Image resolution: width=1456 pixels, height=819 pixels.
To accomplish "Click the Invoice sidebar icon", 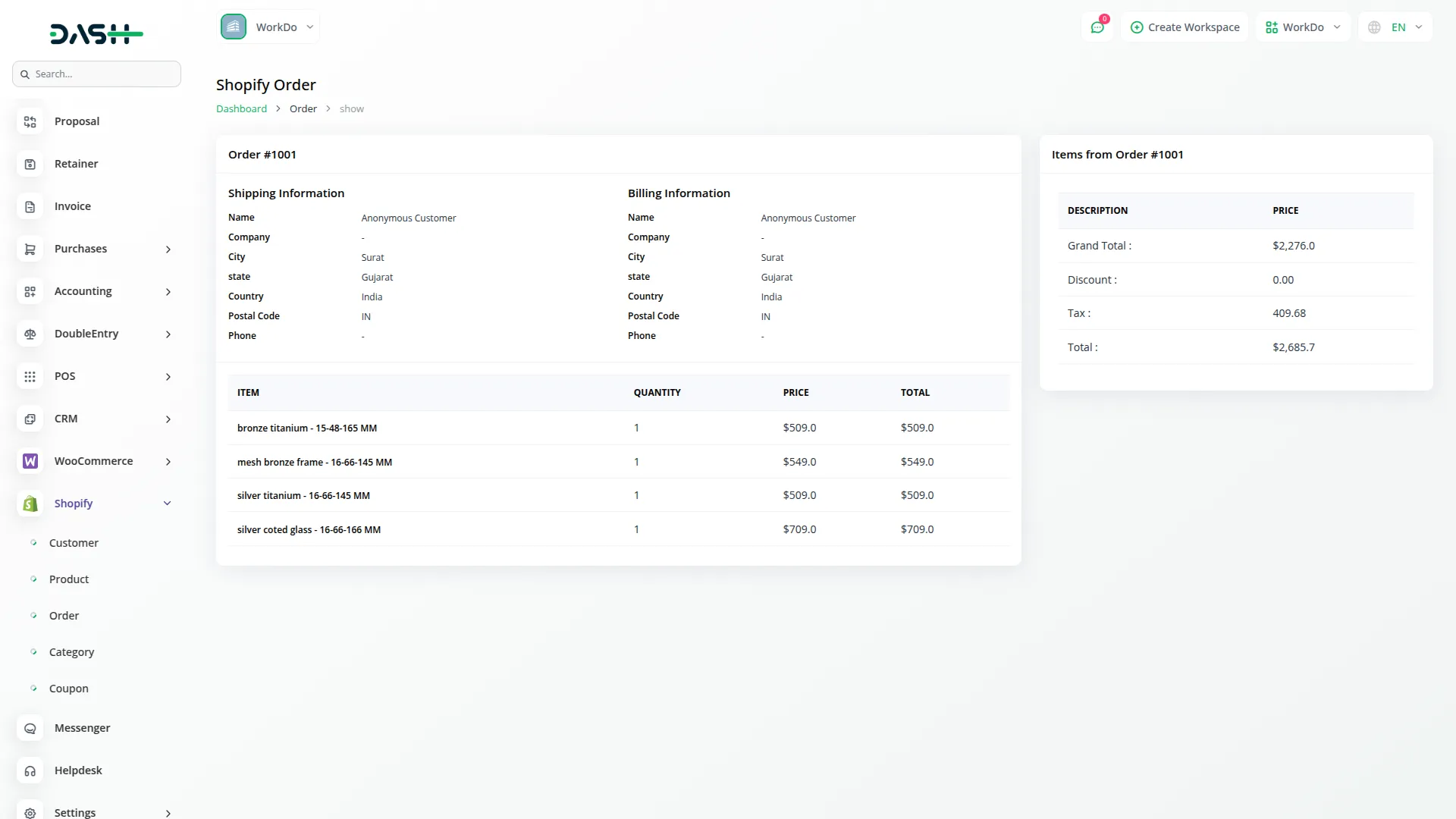I will (x=30, y=206).
